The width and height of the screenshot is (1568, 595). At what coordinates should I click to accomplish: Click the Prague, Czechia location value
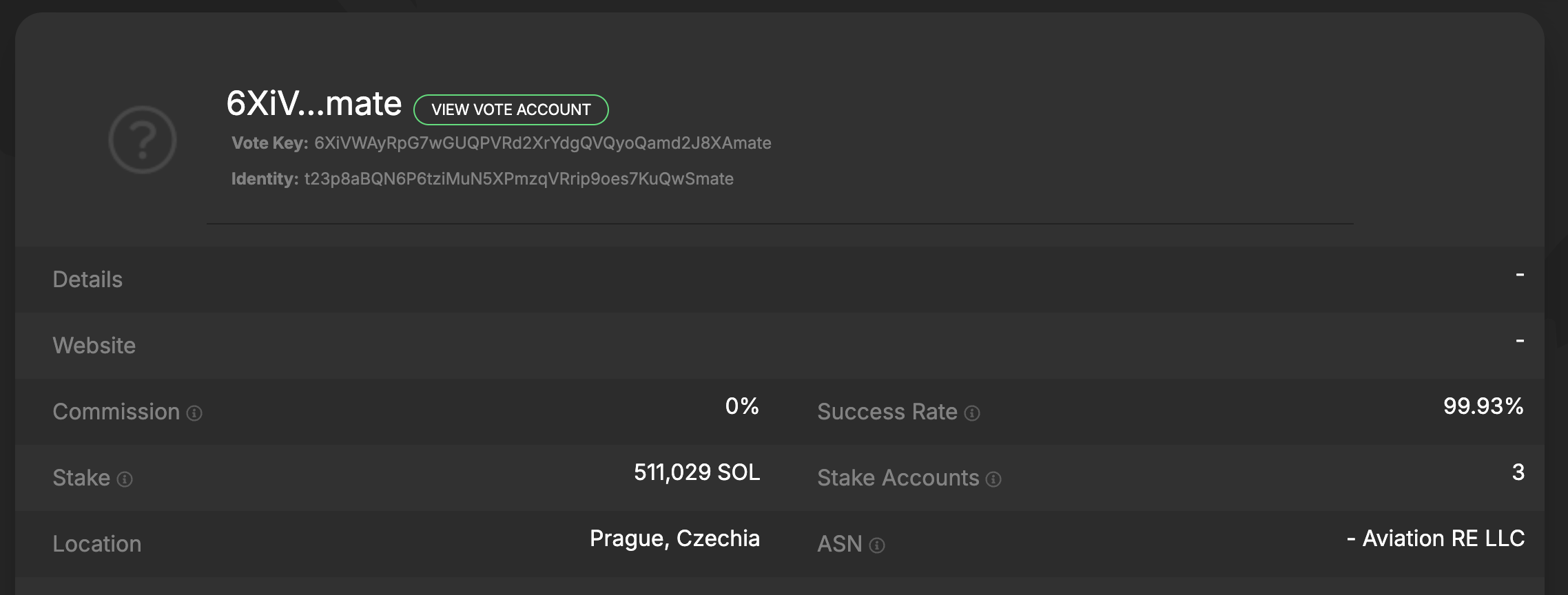pos(674,539)
